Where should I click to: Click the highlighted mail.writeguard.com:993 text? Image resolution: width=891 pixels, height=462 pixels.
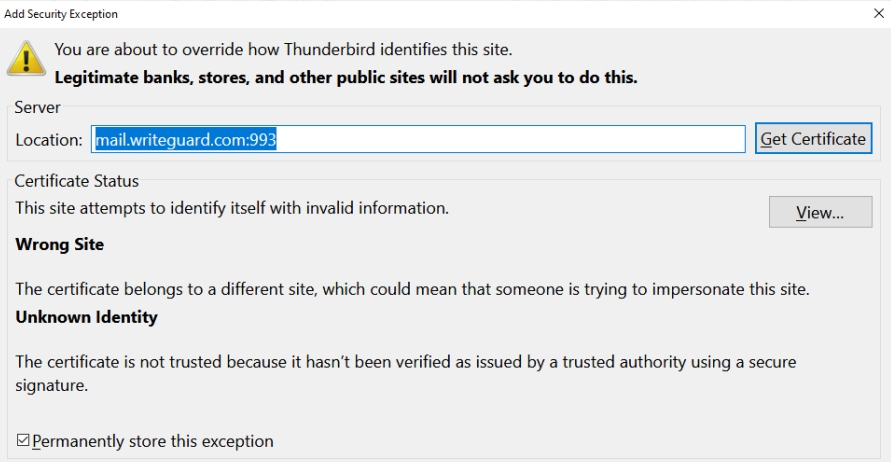pyautogui.click(x=185, y=140)
